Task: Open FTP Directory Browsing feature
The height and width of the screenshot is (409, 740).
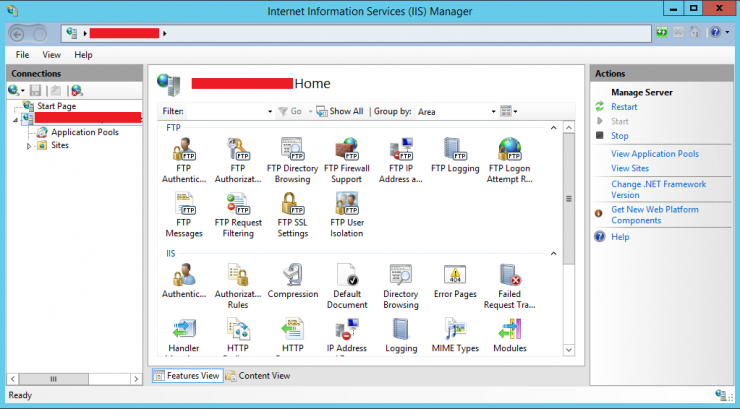Action: pyautogui.click(x=293, y=160)
